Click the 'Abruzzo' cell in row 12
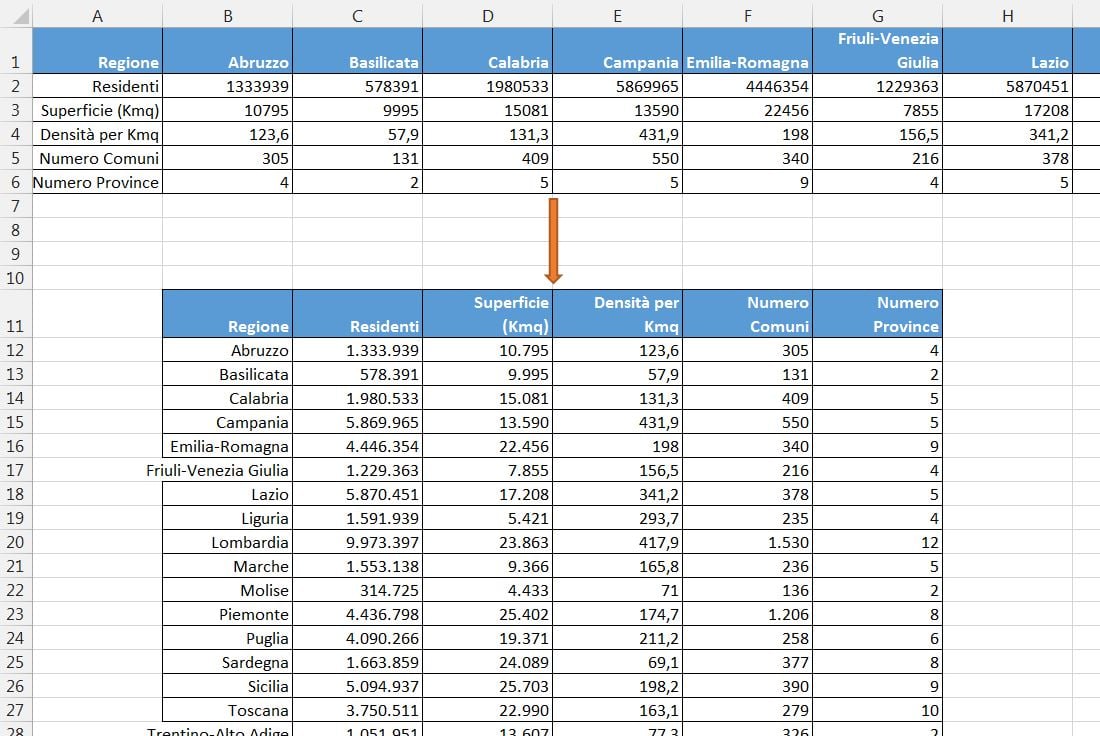 227,350
